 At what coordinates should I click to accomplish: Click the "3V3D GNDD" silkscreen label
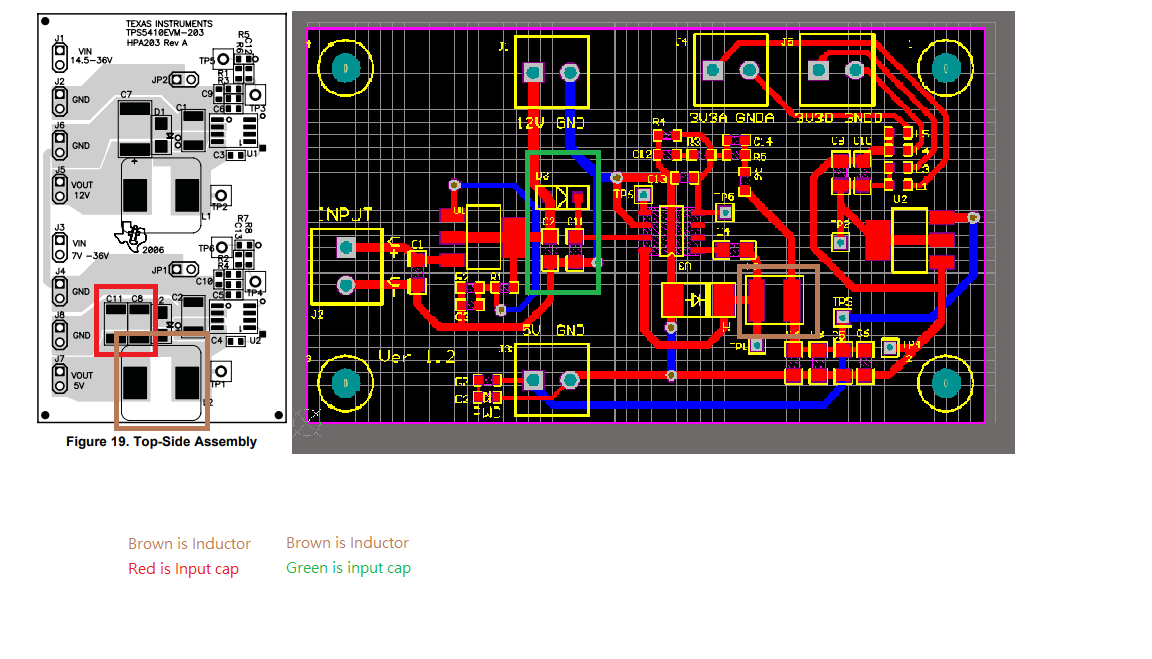coord(839,118)
